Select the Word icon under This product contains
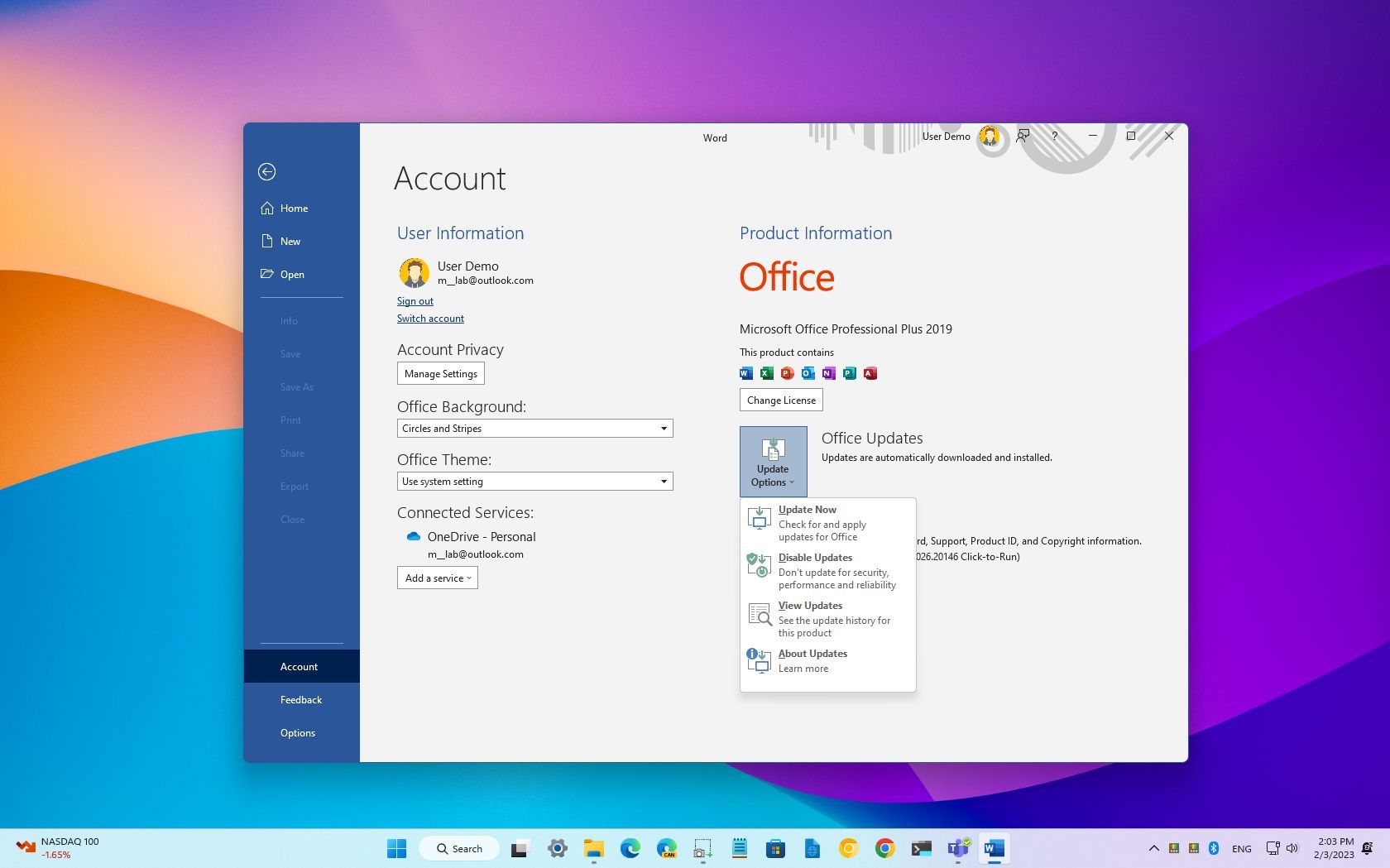 [x=746, y=373]
